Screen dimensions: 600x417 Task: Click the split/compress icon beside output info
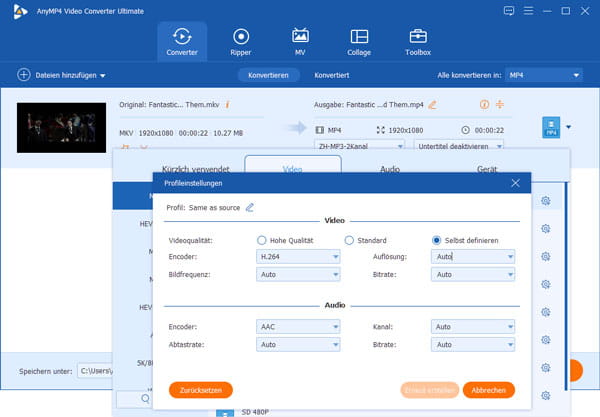click(500, 104)
